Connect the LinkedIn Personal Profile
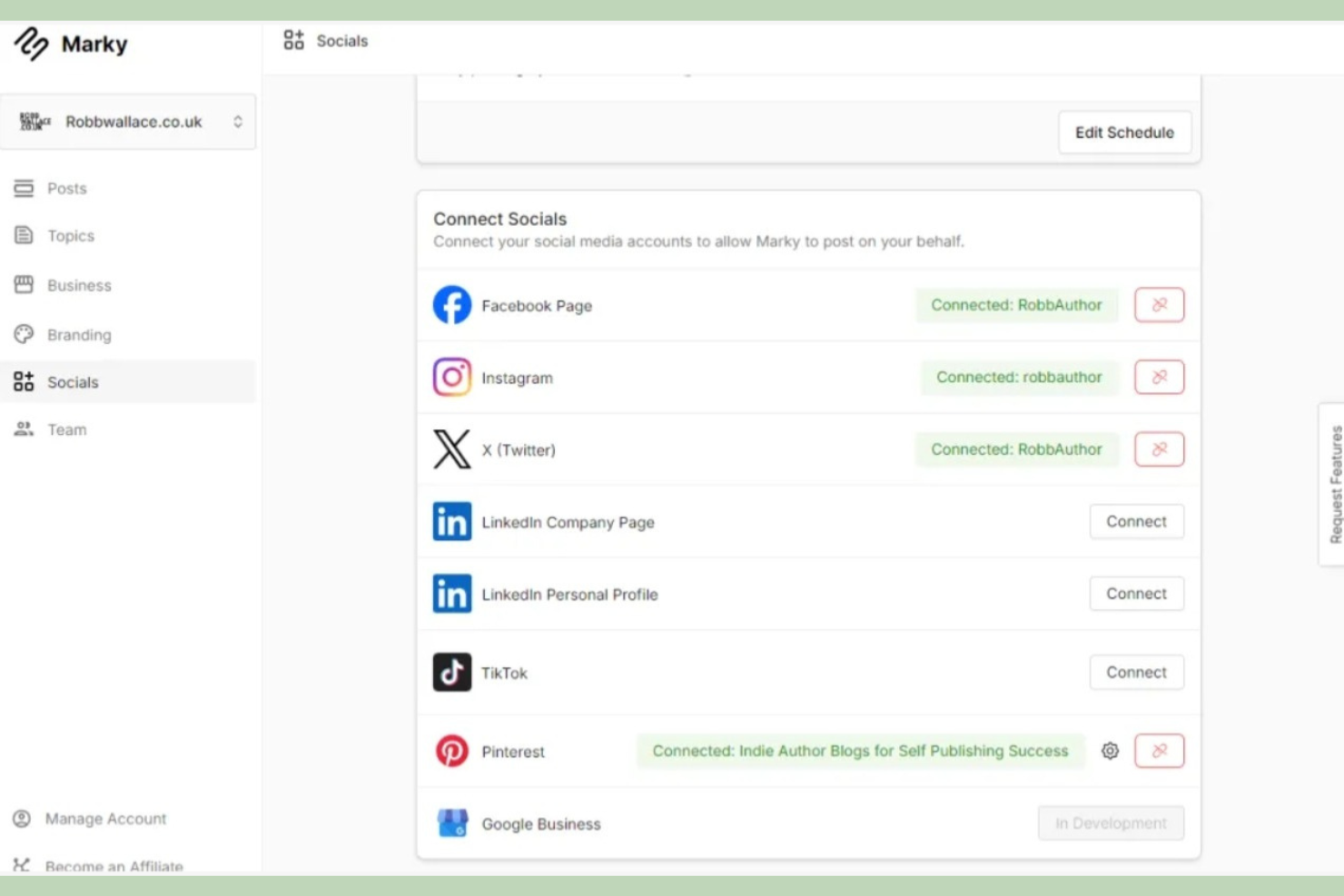 [1136, 593]
